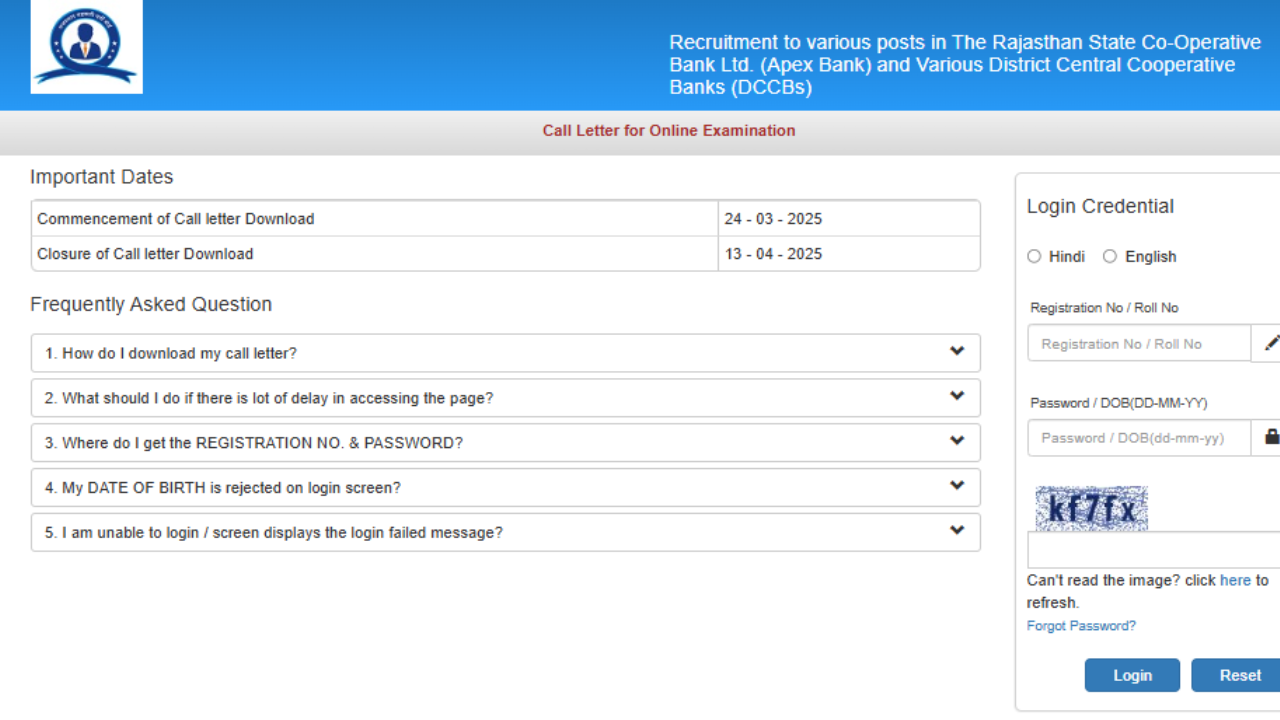The height and width of the screenshot is (720, 1280).
Task: Click the lock icon in Password field
Action: pyautogui.click(x=1271, y=437)
